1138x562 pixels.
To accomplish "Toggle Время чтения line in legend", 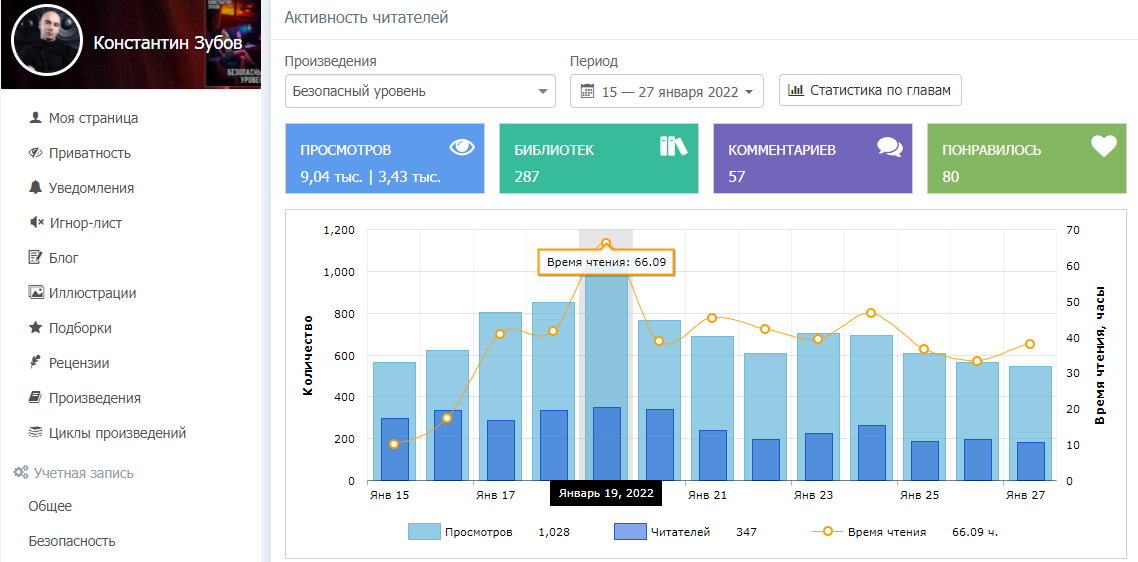I will [x=868, y=532].
